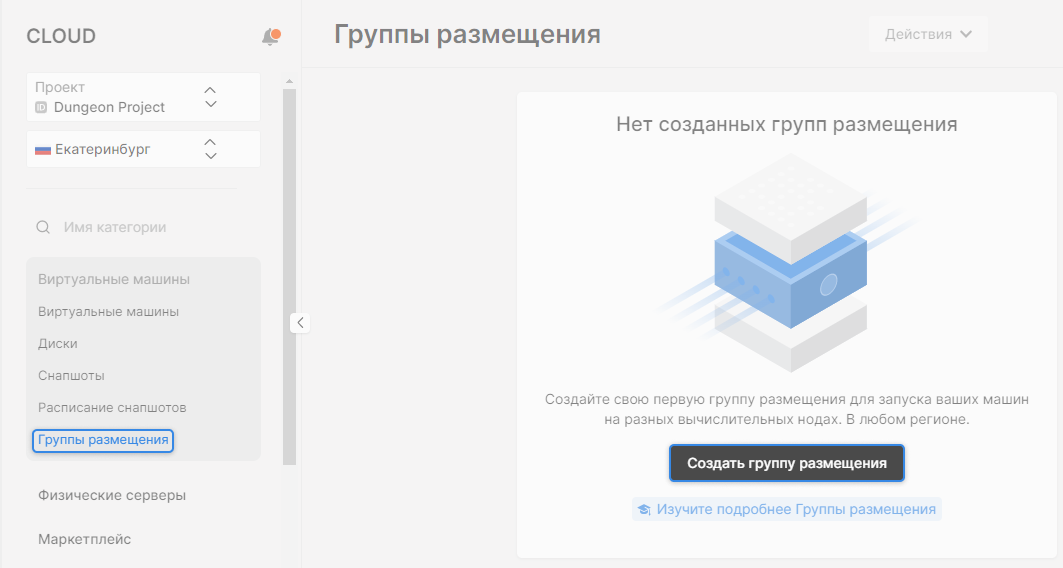Click the server stack illustration
The image size is (1063, 568).
[790, 263]
